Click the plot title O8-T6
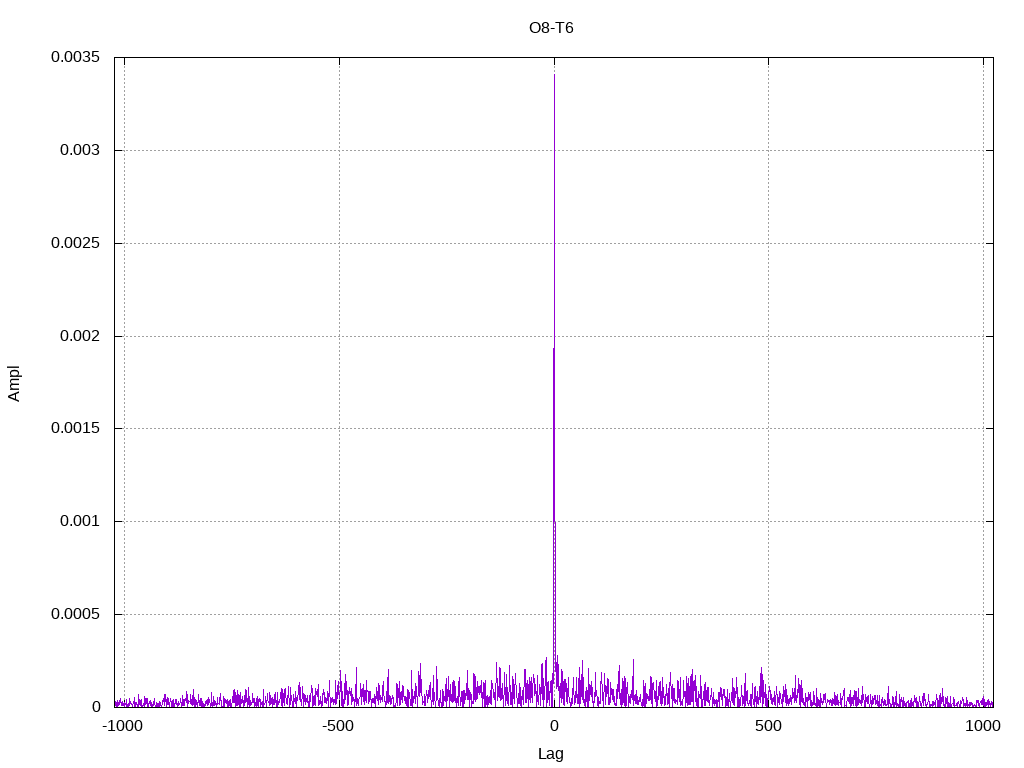The height and width of the screenshot is (768, 1024). click(x=551, y=27)
